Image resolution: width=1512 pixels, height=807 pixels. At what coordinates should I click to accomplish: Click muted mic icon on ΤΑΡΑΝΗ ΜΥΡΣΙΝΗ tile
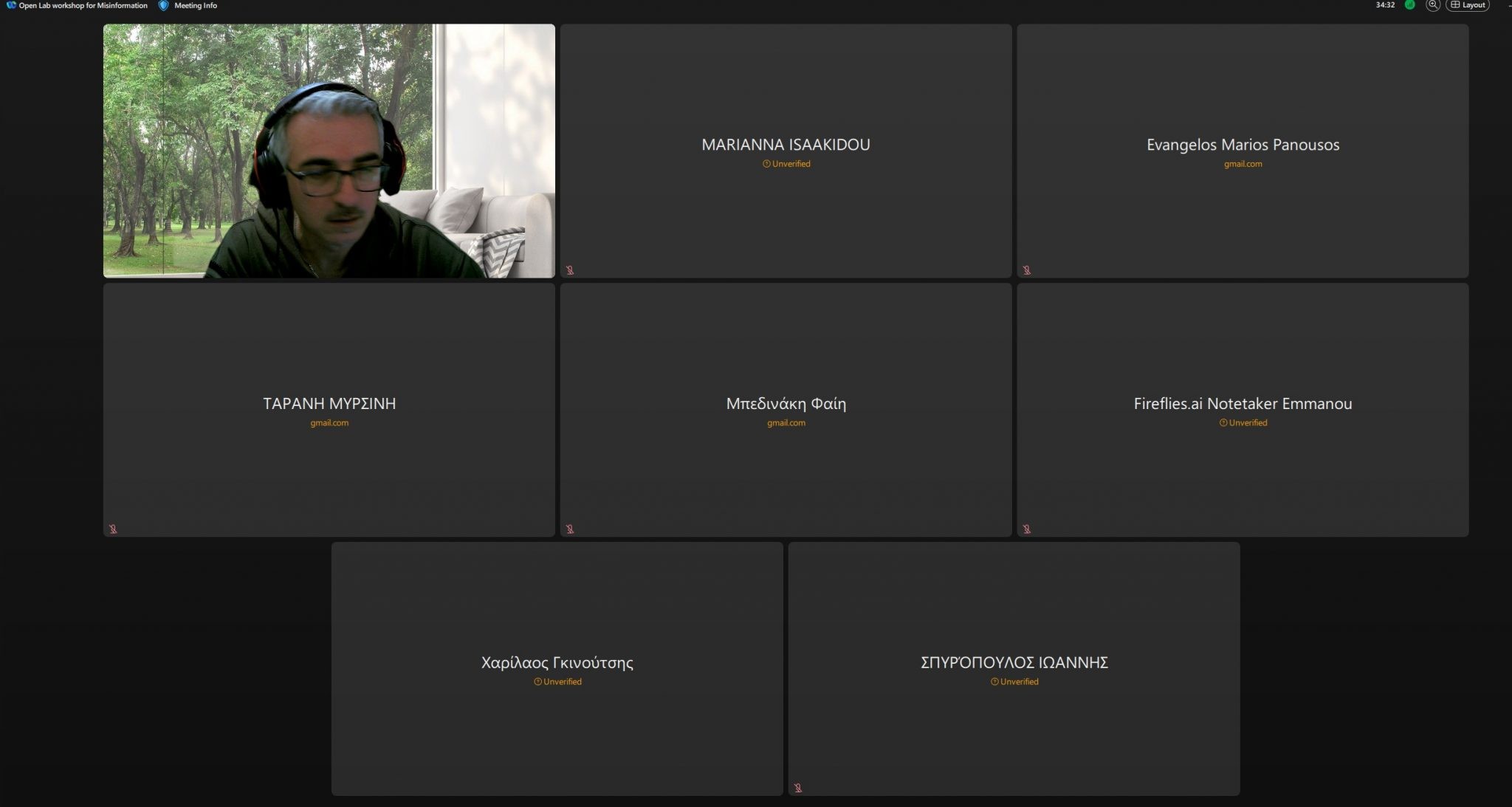click(113, 529)
